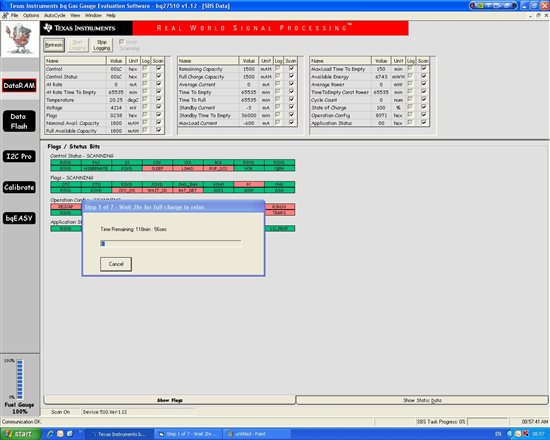Open the AutoCycle menu

[x=54, y=15]
